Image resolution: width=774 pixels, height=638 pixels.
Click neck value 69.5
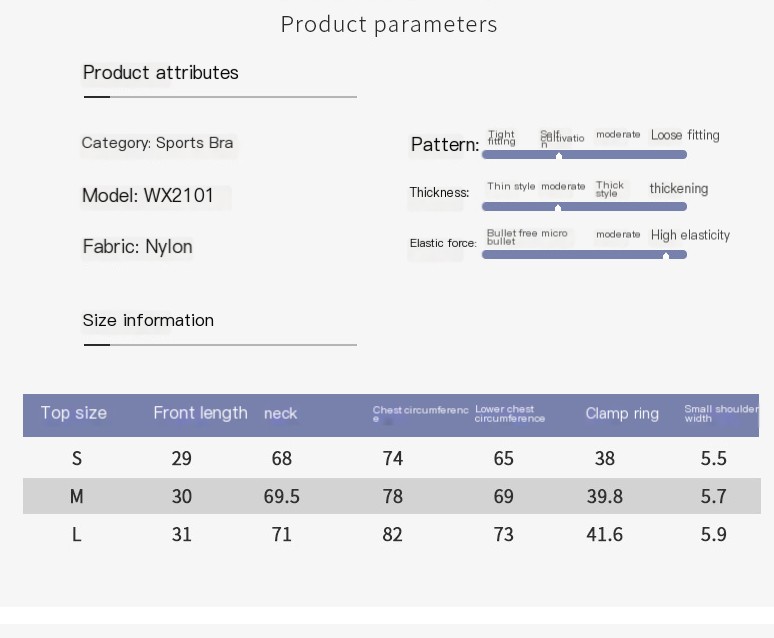point(281,496)
